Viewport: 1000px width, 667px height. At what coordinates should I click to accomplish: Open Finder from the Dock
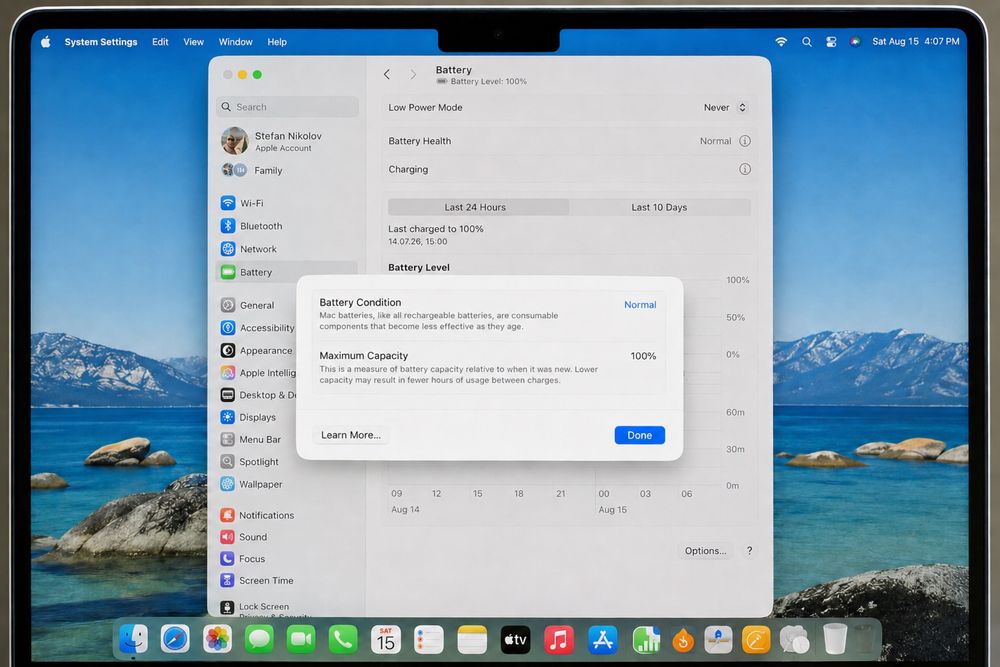133,638
